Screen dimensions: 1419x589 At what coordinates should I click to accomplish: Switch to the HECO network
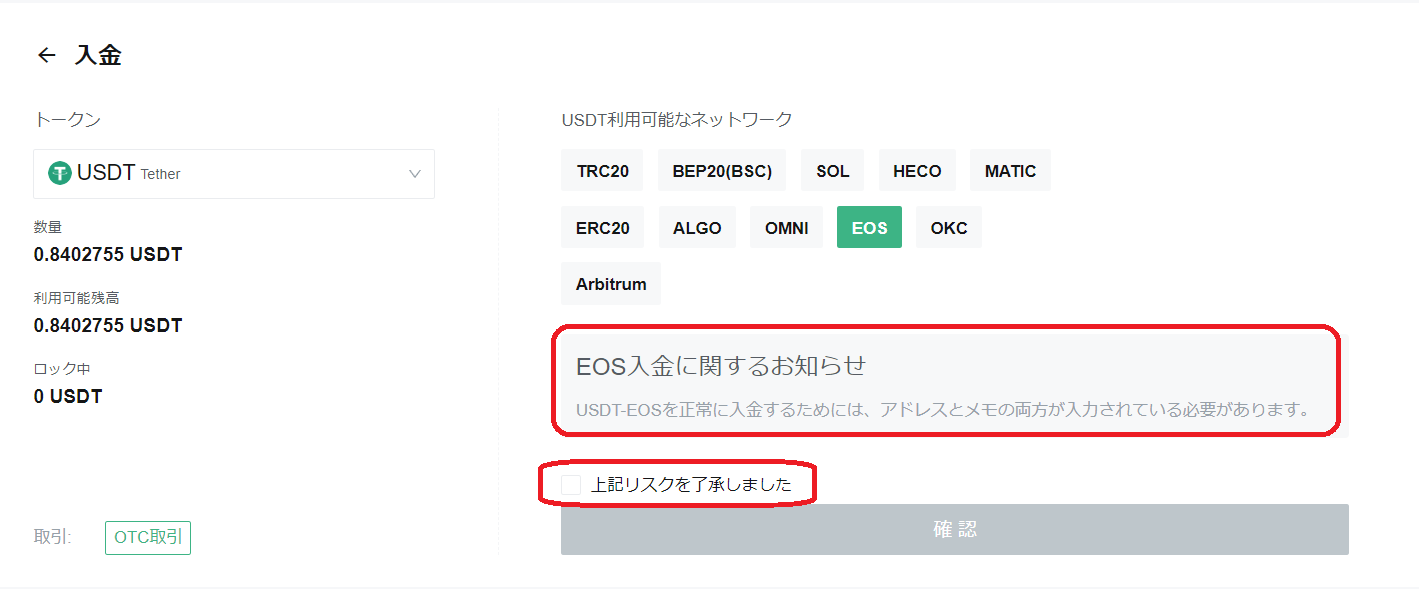tap(916, 170)
